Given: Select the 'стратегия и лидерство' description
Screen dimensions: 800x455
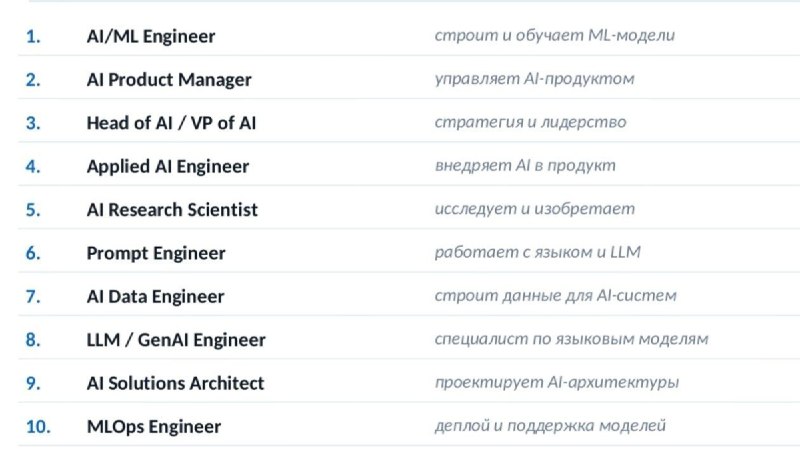Looking at the screenshot, I should 530,122.
